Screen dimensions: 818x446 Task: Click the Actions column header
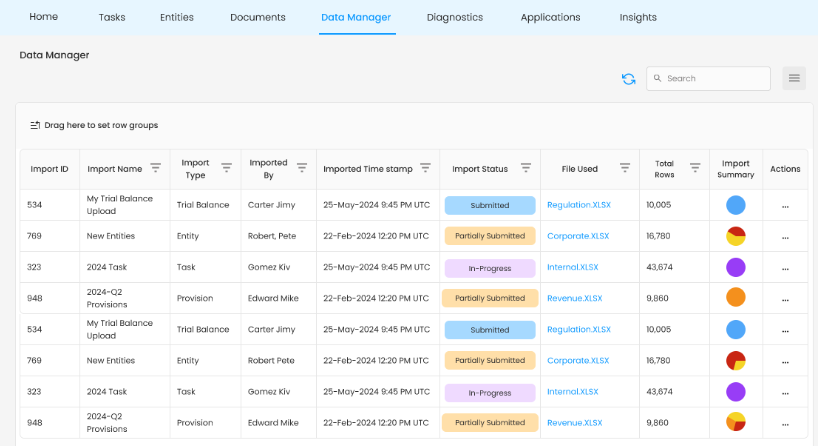click(x=785, y=169)
